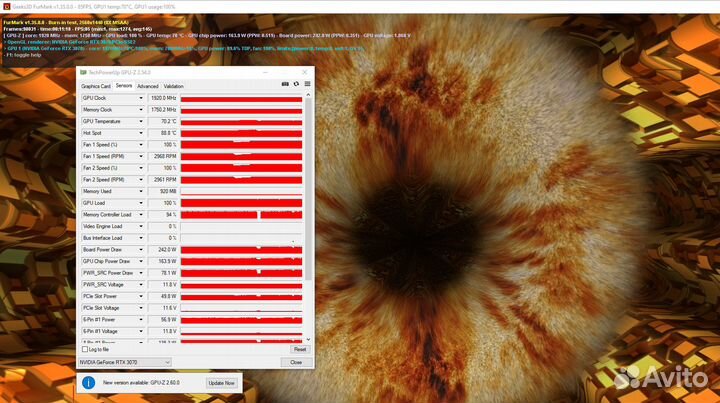Click the sensors list scrollbar thumb

(308, 188)
